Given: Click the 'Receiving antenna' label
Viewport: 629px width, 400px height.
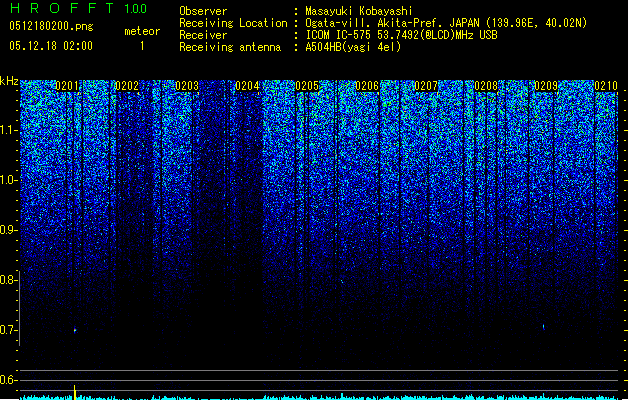Looking at the screenshot, I should click(230, 47).
